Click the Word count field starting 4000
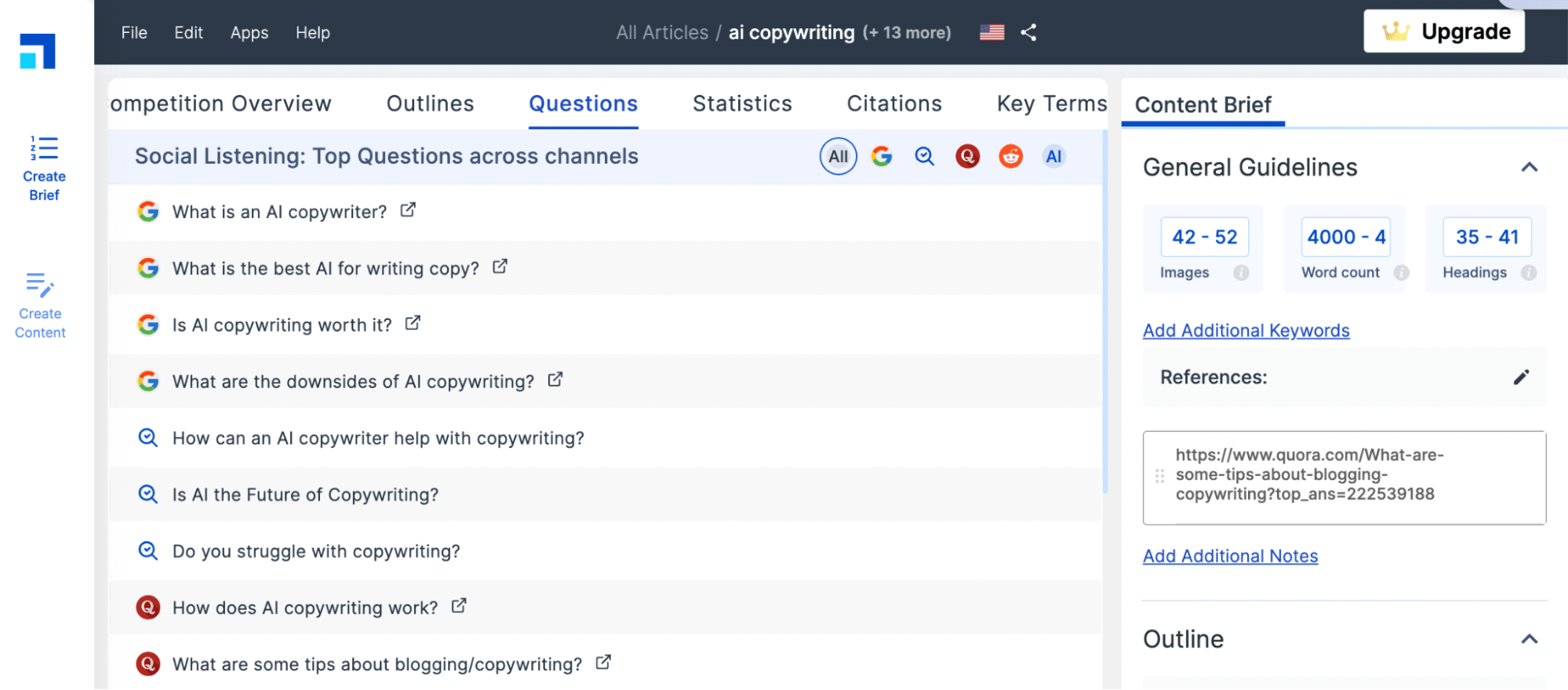Viewport: 1568px width, 690px height. [x=1345, y=237]
